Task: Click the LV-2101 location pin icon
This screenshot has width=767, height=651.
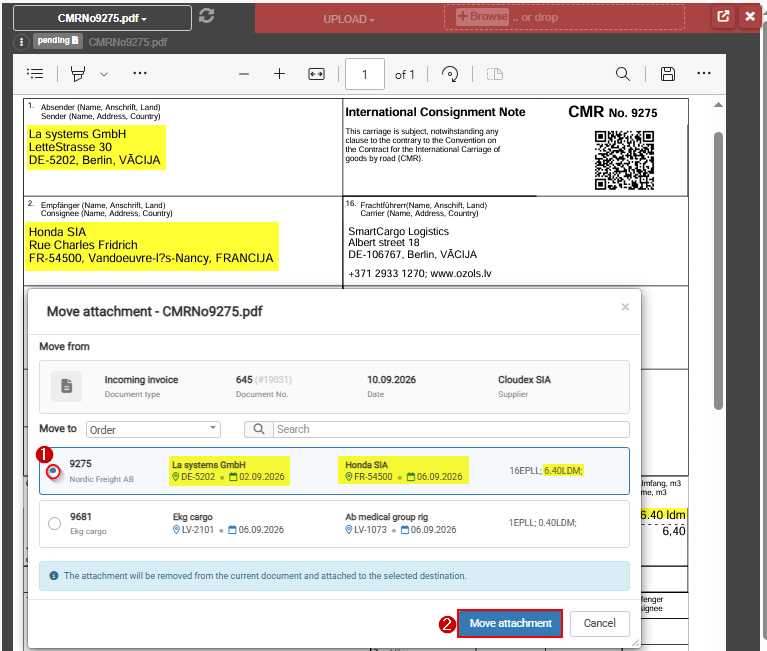Action: click(176, 530)
